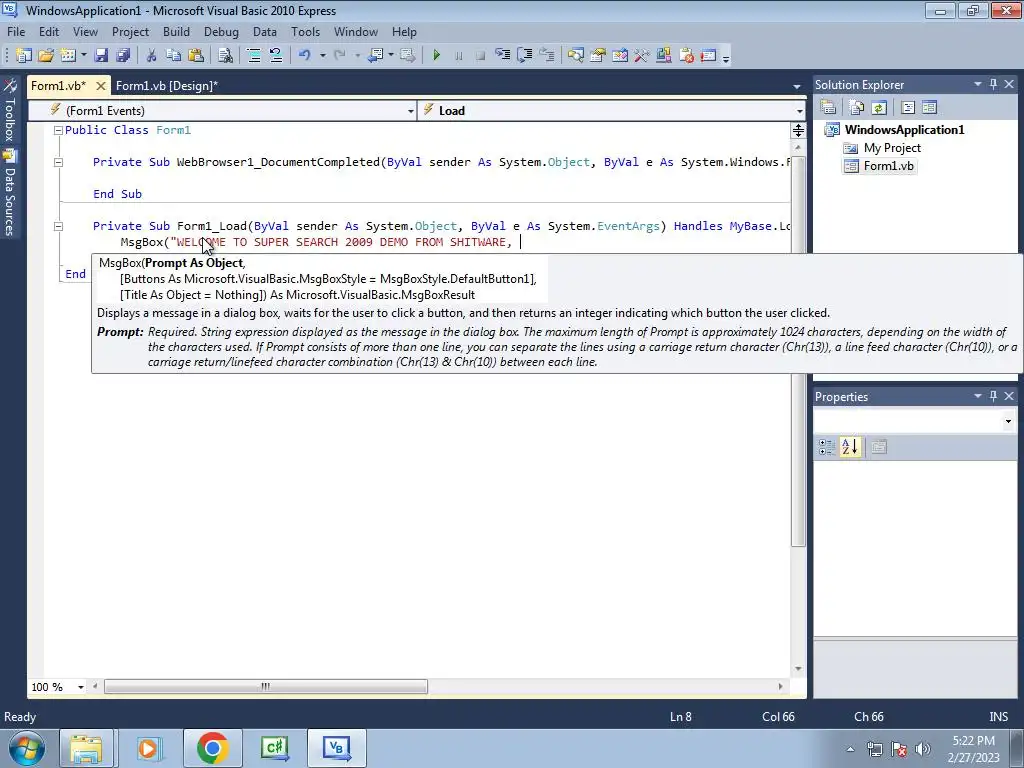Collapse the Public Class Form1 region
Image resolution: width=1024 pixels, height=768 pixels.
(x=58, y=130)
